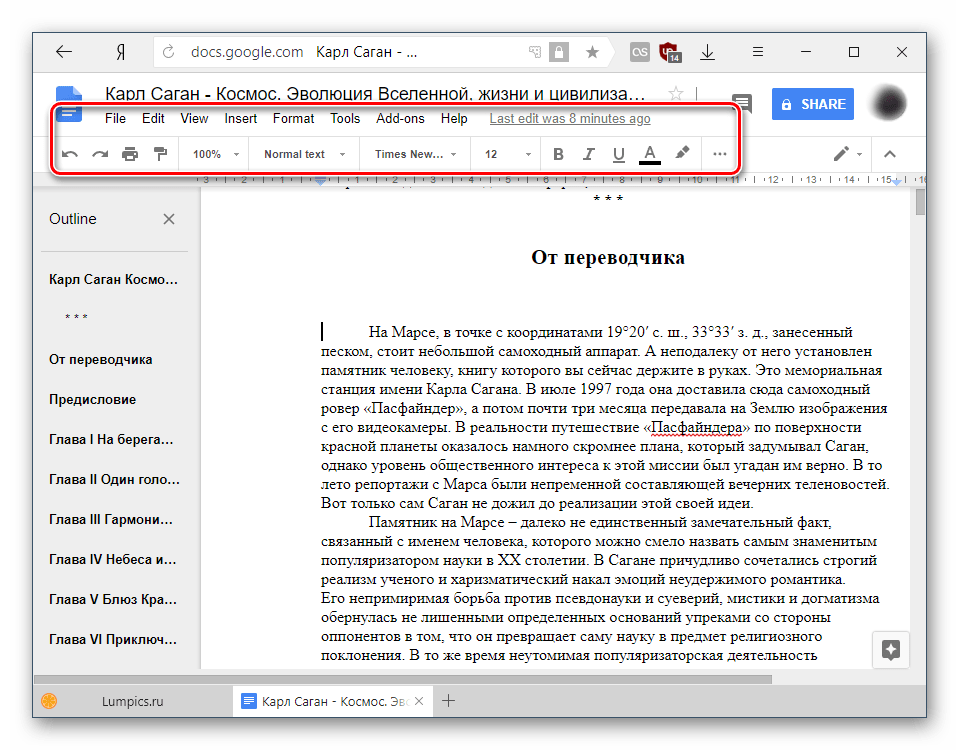Show more toolbar options (three dots)
959x750 pixels.
720,154
